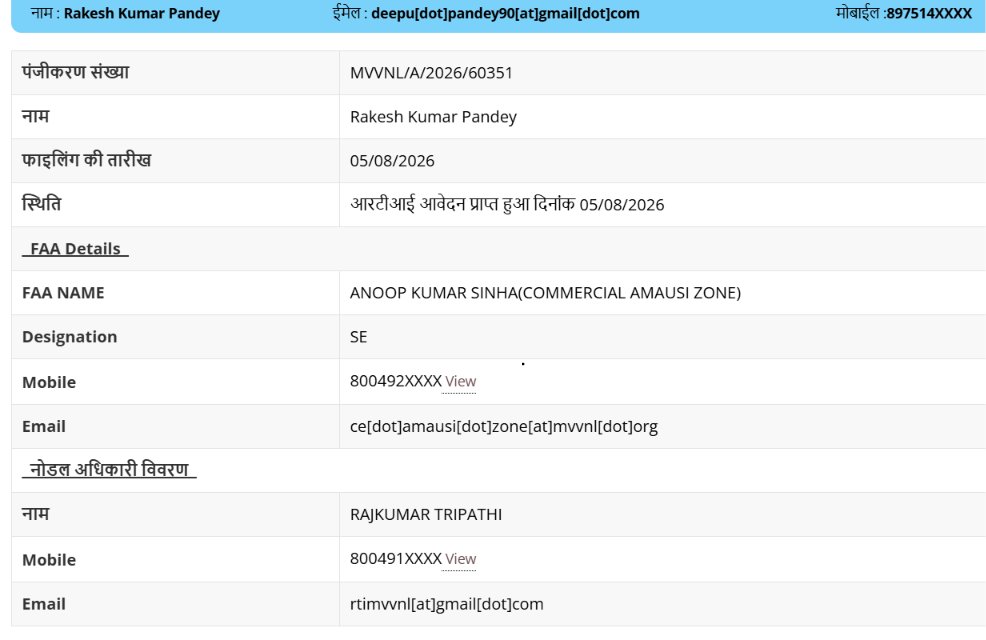This screenshot has height=640, width=986.
Task: Click the नोडल अधिकारी विवरण section heading
Action: click(x=109, y=470)
